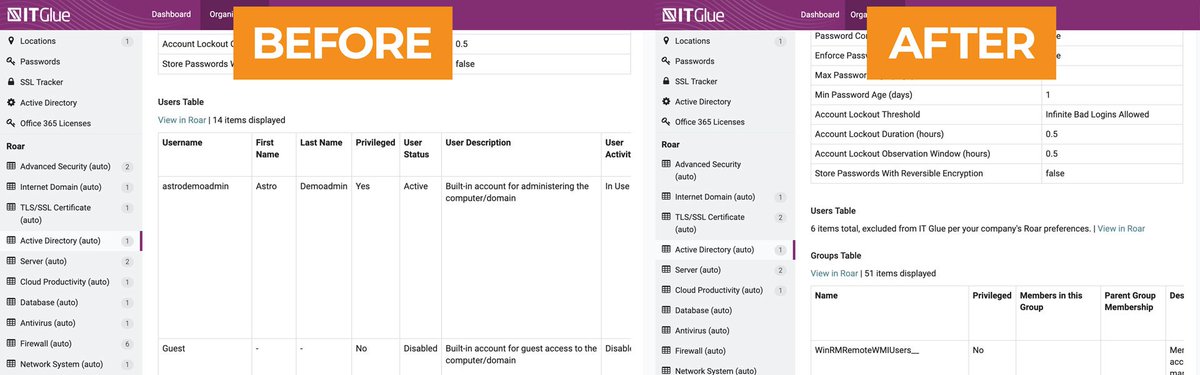The image size is (1200, 375).
Task: Select the Infinite Bad Logins Allowed value
Action: point(1097,114)
